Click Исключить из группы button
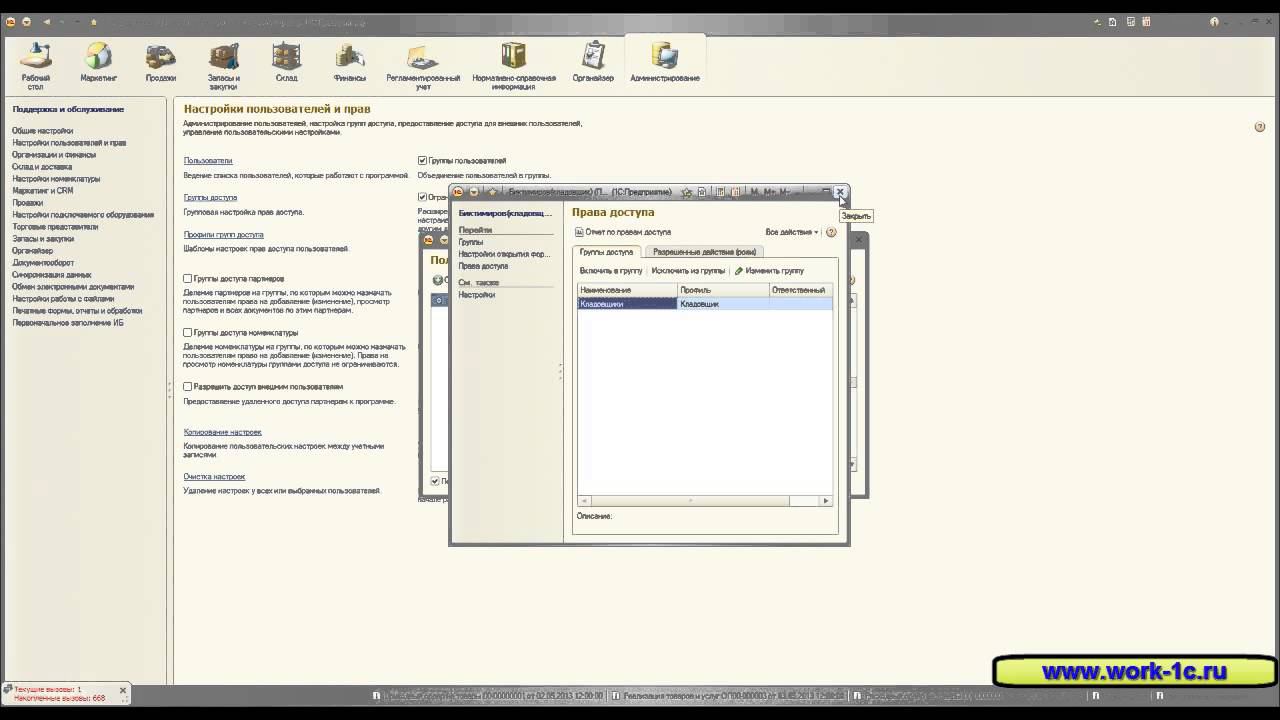 688,271
